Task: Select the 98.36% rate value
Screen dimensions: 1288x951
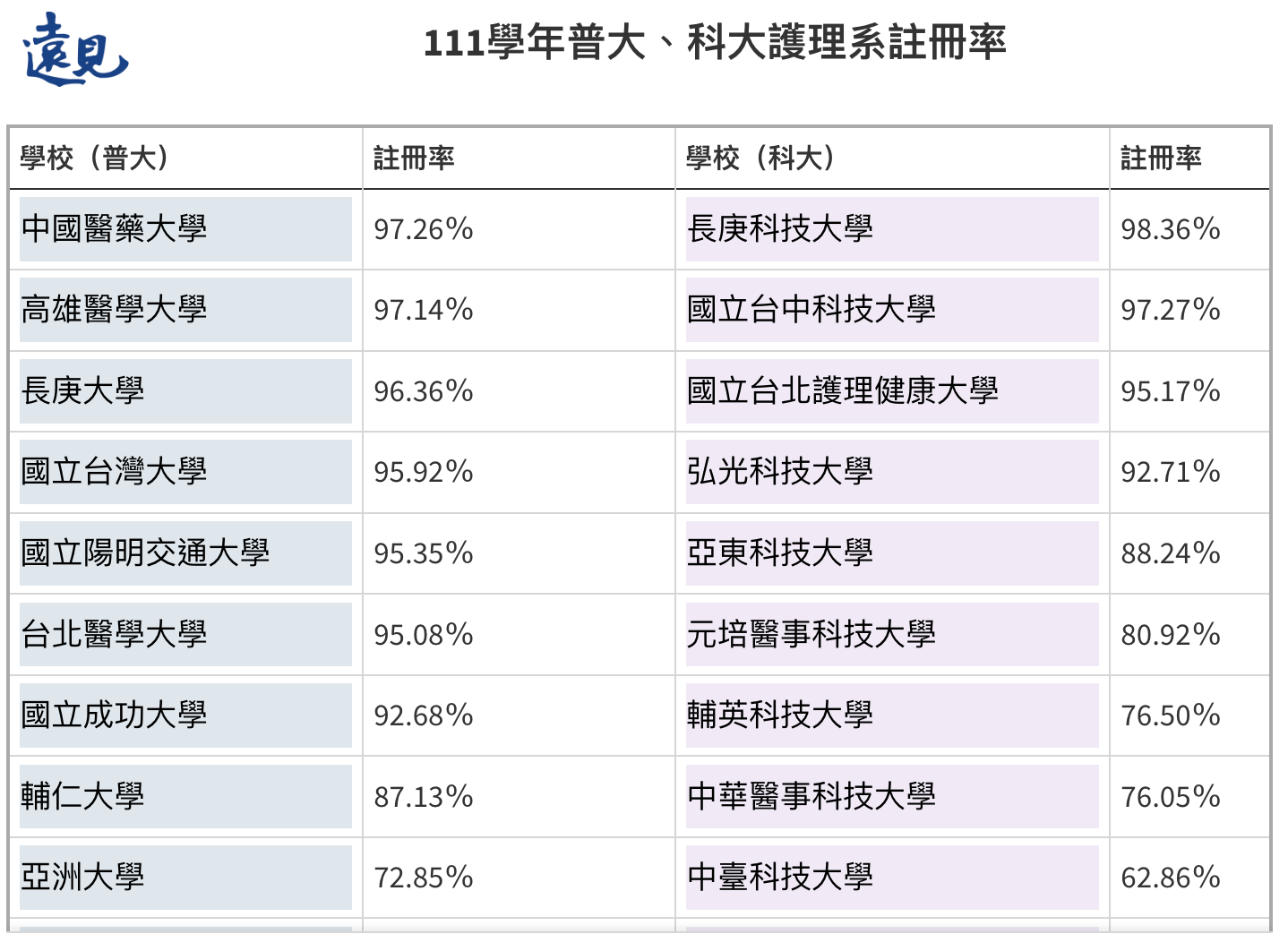Action: coord(1171,229)
